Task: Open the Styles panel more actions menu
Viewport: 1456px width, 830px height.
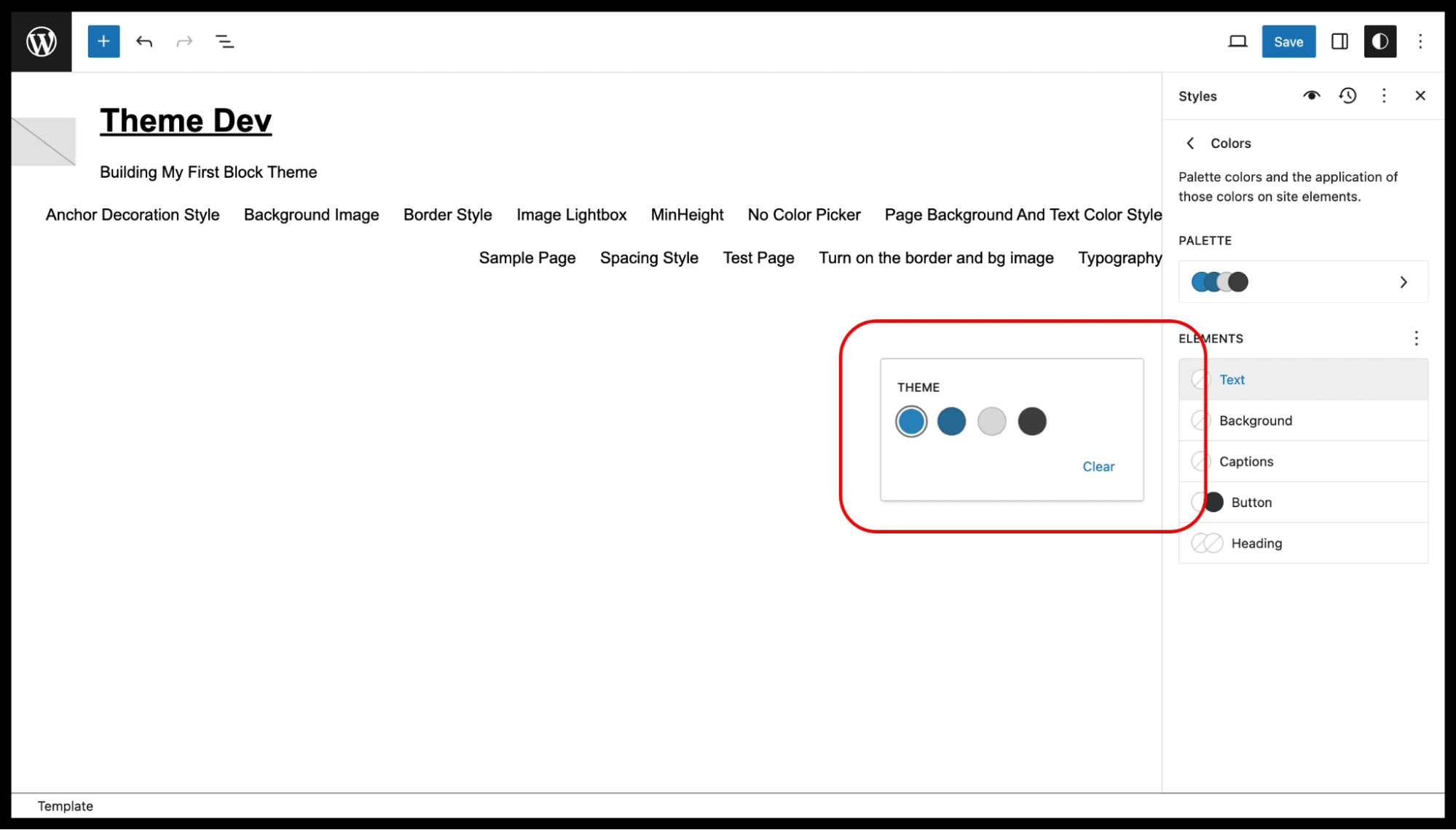Action: tap(1384, 95)
